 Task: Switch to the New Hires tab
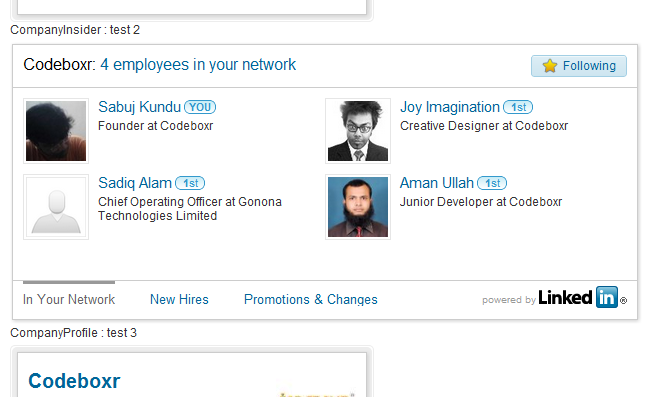[x=179, y=299]
